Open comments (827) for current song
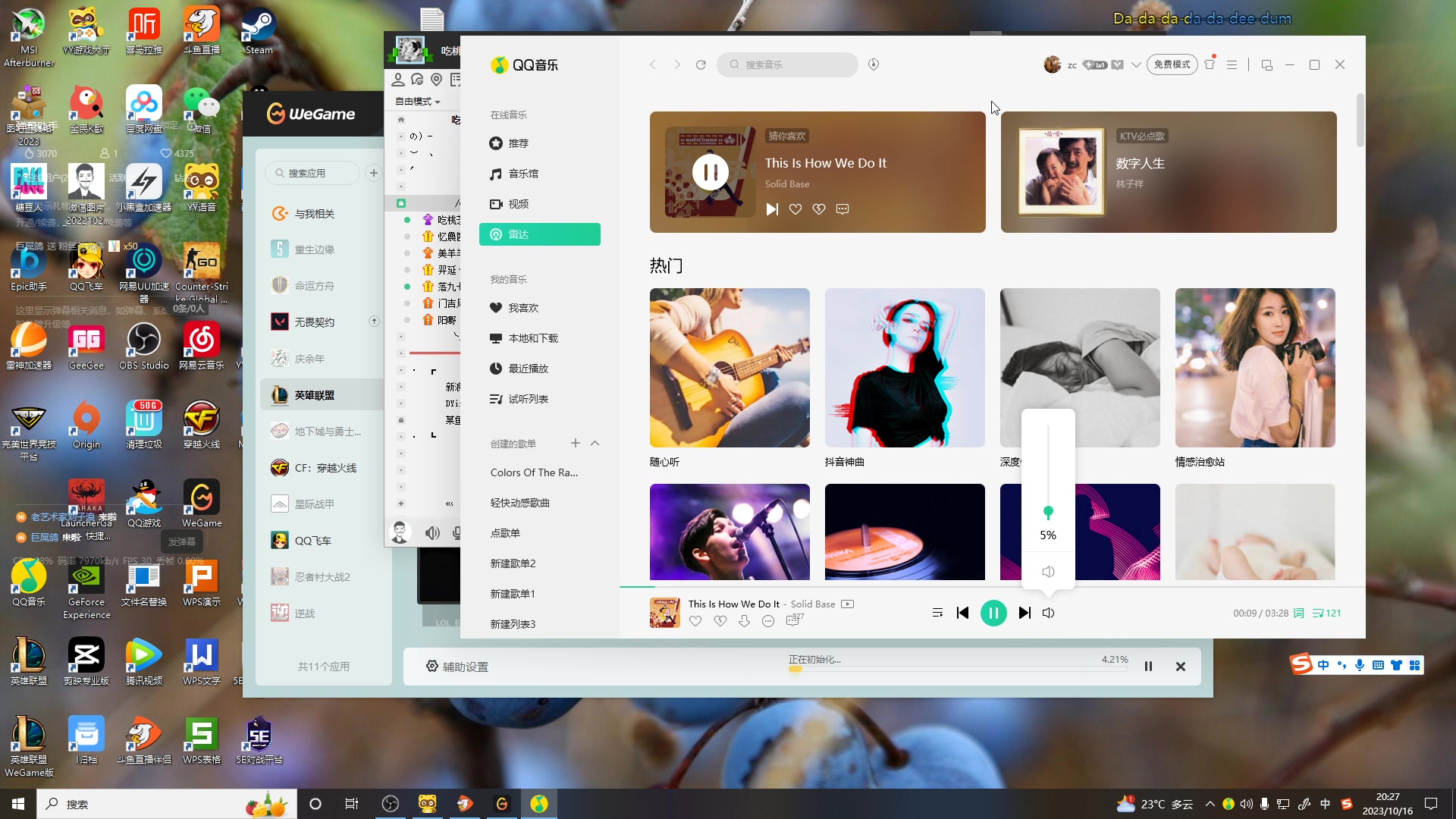The width and height of the screenshot is (1456, 819). pyautogui.click(x=794, y=620)
